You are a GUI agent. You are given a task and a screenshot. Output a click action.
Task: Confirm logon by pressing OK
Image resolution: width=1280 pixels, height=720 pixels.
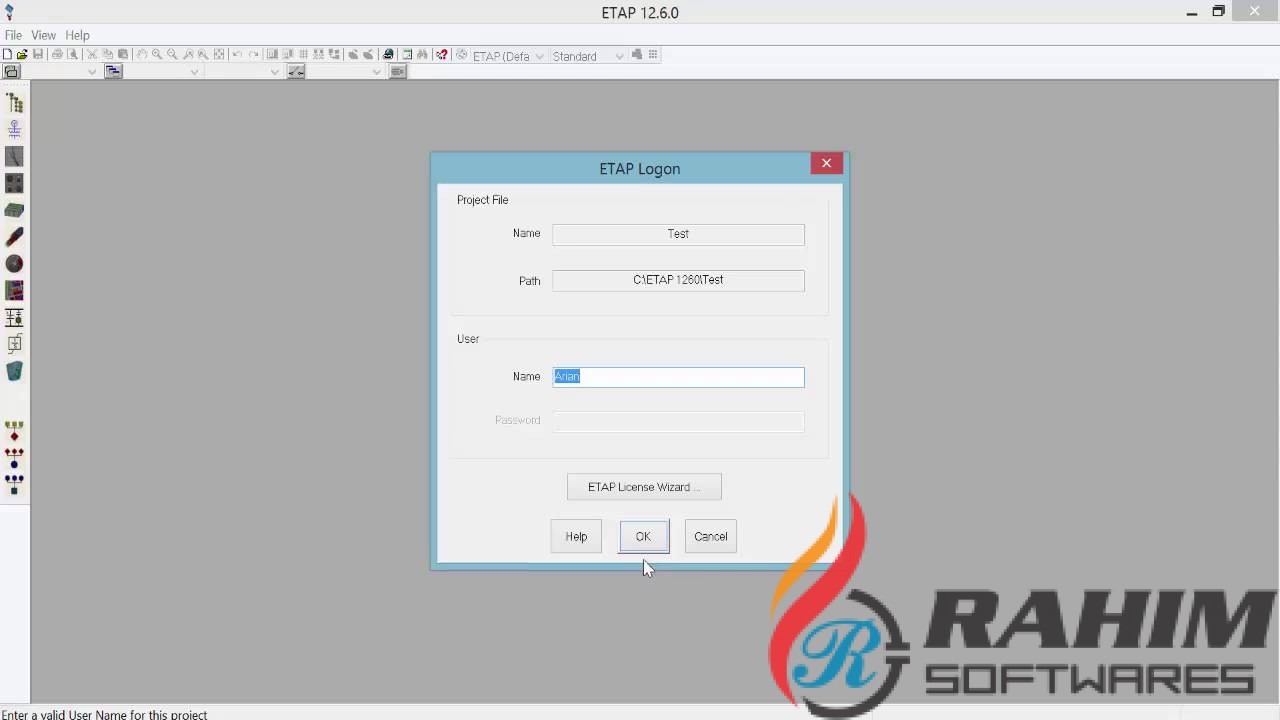643,536
